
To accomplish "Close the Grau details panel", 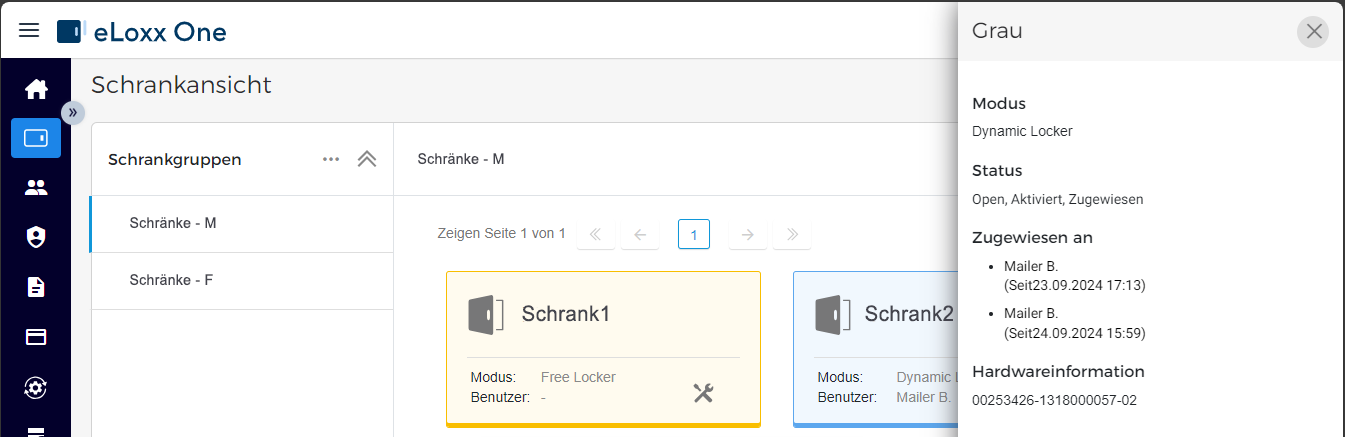I will click(x=1314, y=32).
